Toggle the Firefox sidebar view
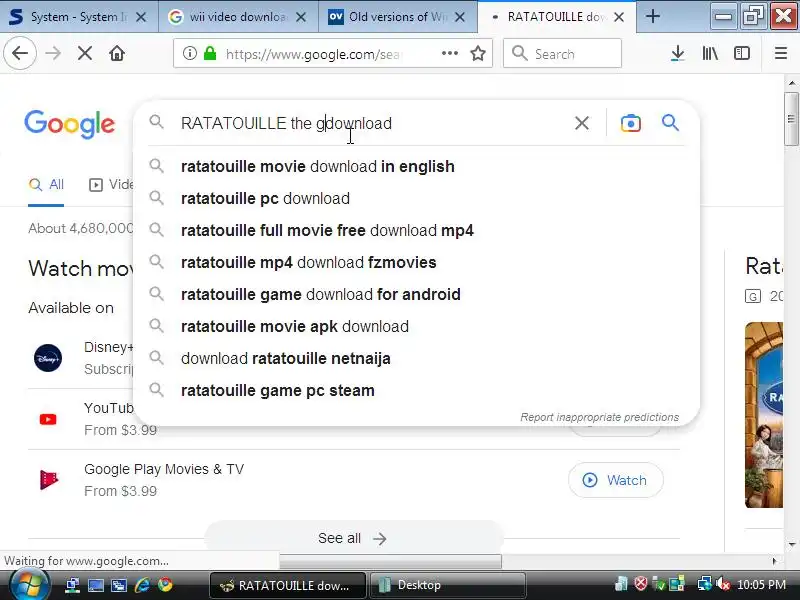The height and width of the screenshot is (600, 800). point(741,53)
